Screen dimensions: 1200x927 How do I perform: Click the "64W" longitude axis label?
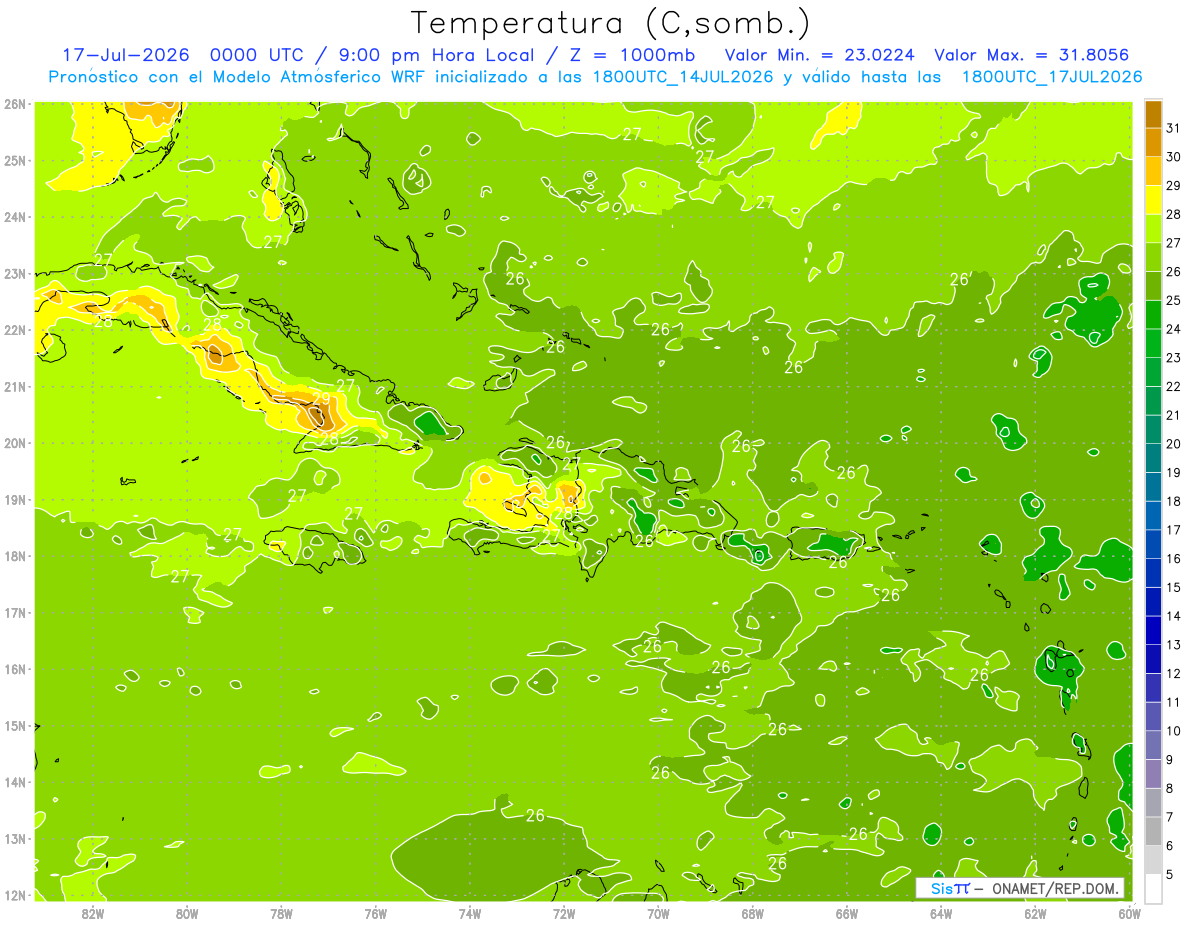941,914
